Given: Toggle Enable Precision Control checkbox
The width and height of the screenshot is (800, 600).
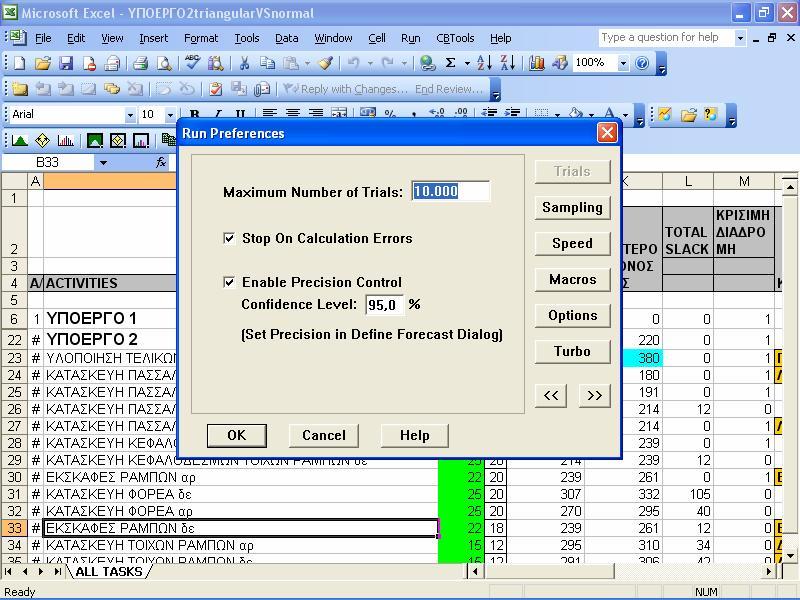Looking at the screenshot, I should click(229, 282).
